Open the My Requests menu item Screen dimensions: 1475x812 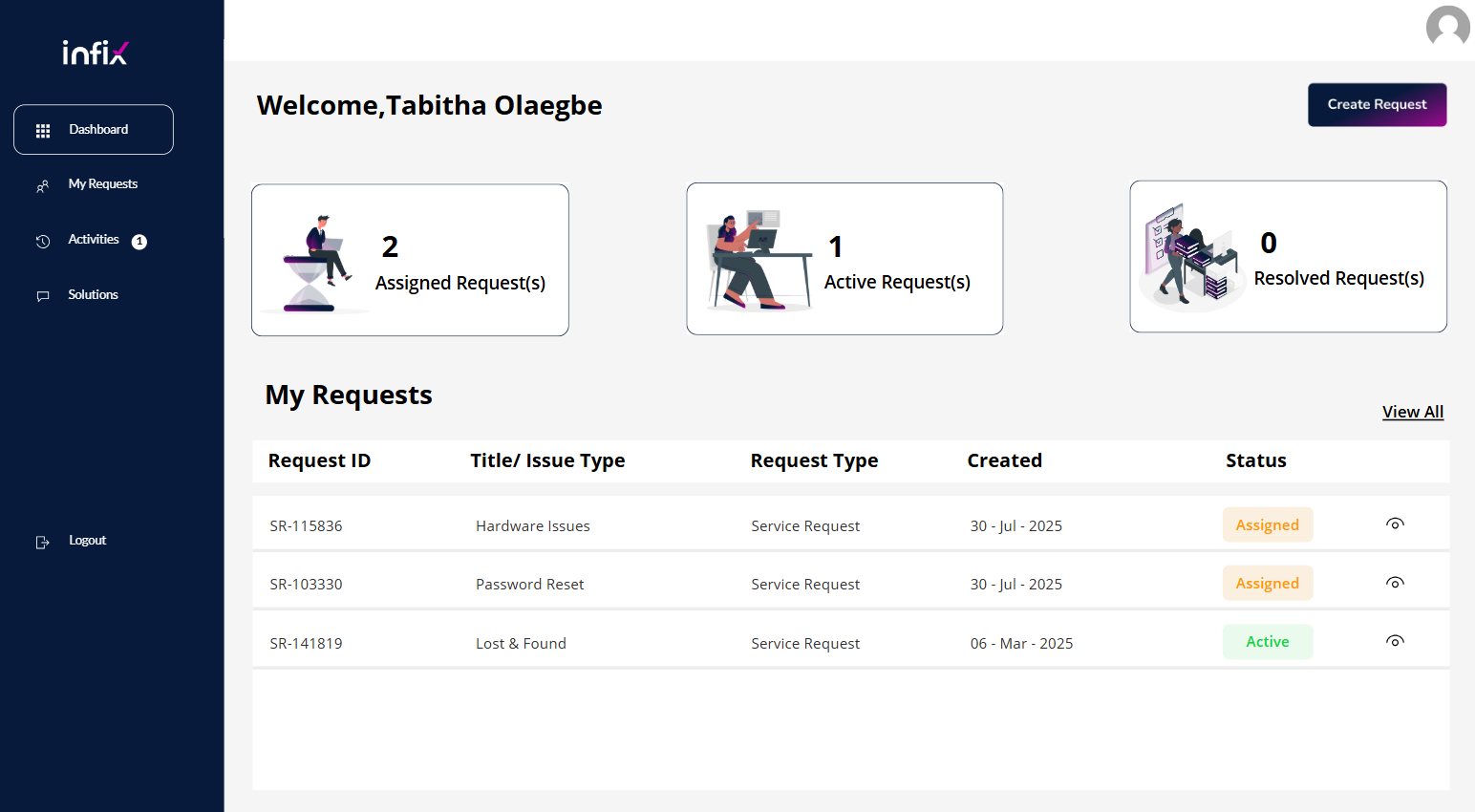[103, 184]
